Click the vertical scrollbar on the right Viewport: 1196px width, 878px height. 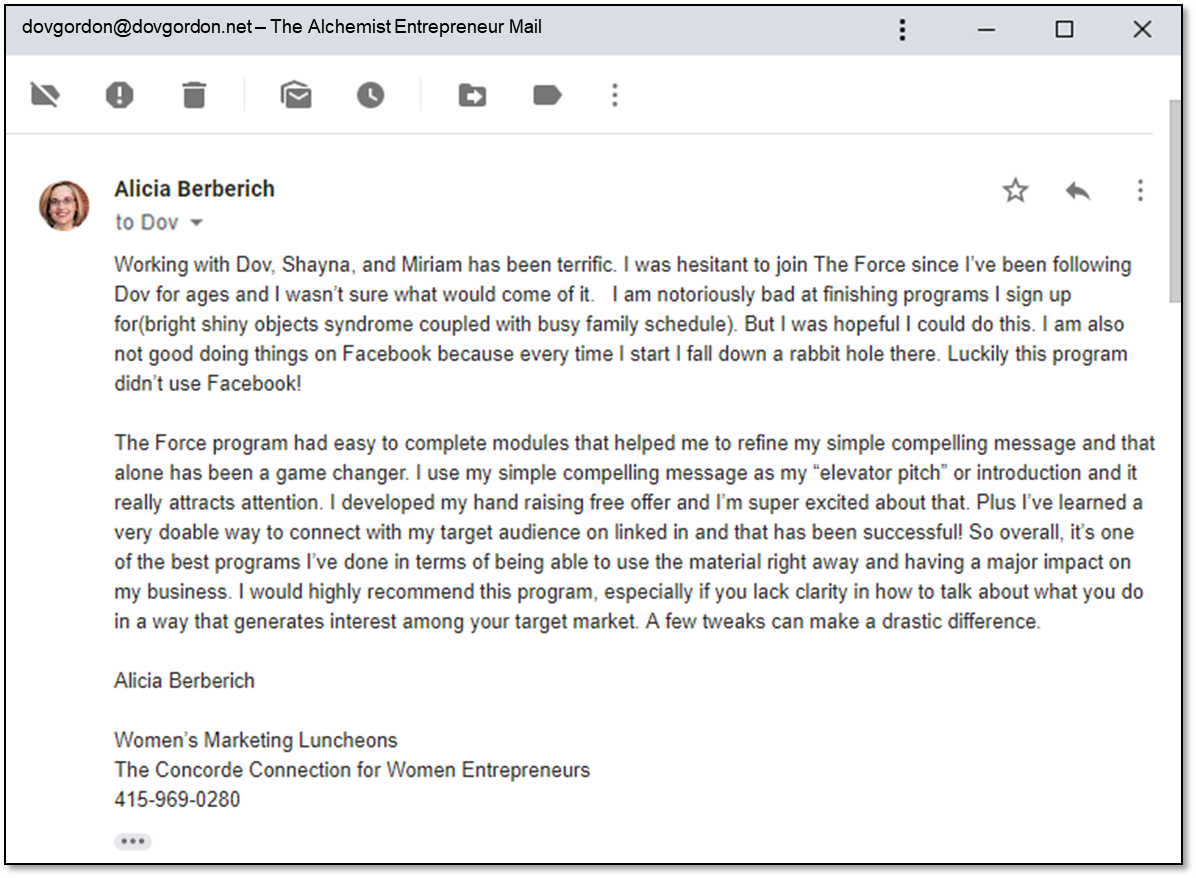click(x=1174, y=200)
